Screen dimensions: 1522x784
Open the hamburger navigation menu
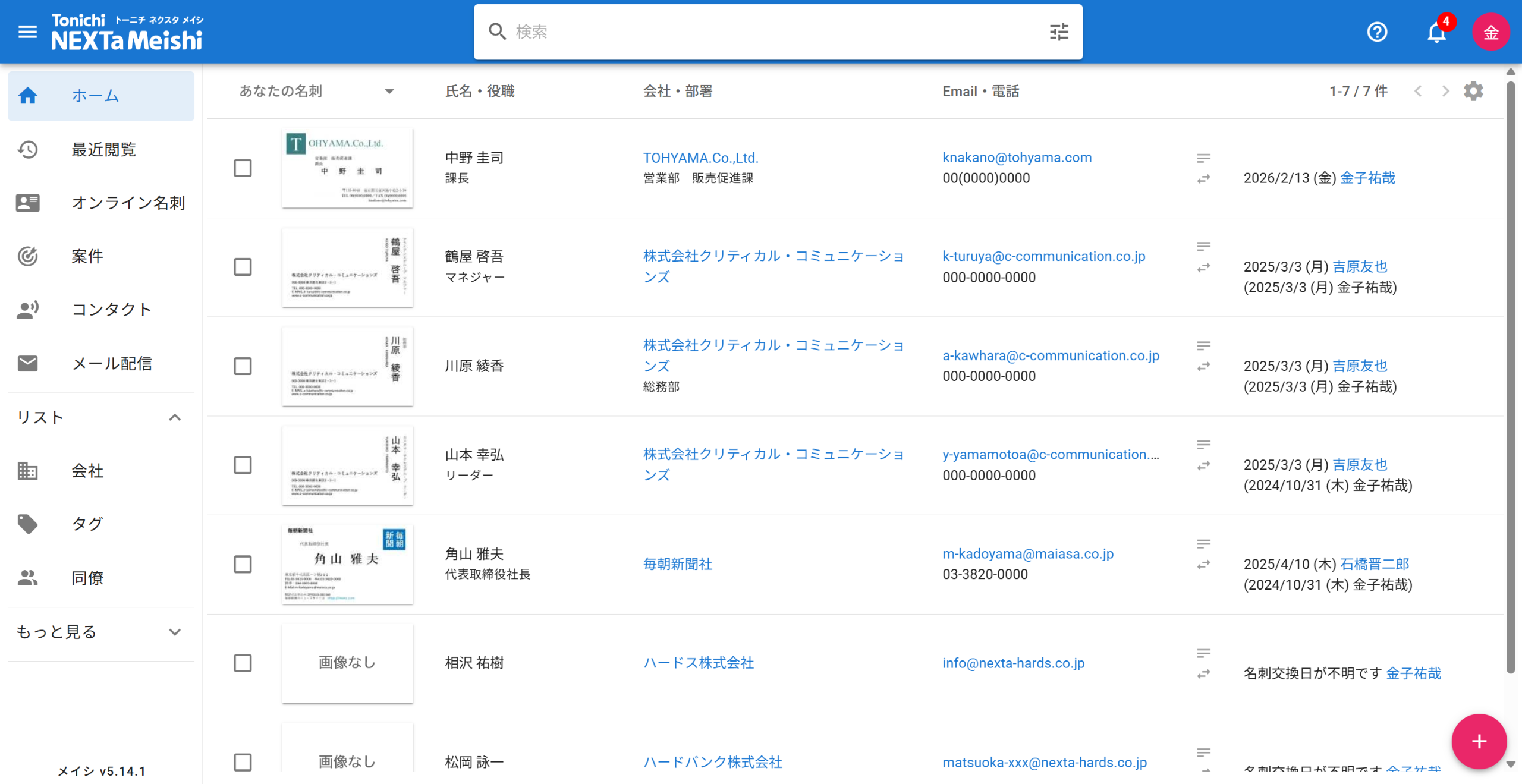tap(27, 32)
